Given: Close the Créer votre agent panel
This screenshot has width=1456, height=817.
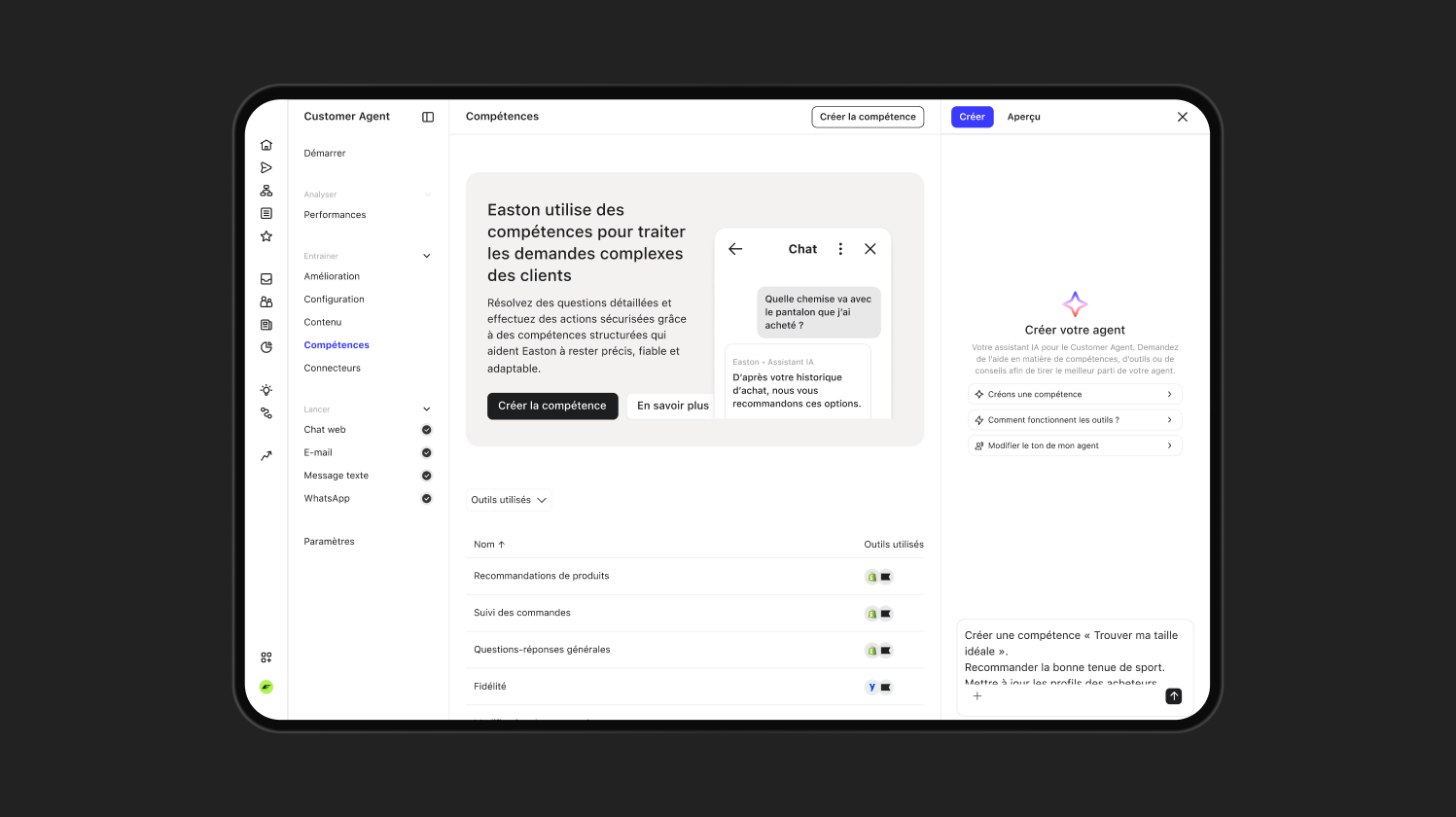Looking at the screenshot, I should tap(1183, 117).
